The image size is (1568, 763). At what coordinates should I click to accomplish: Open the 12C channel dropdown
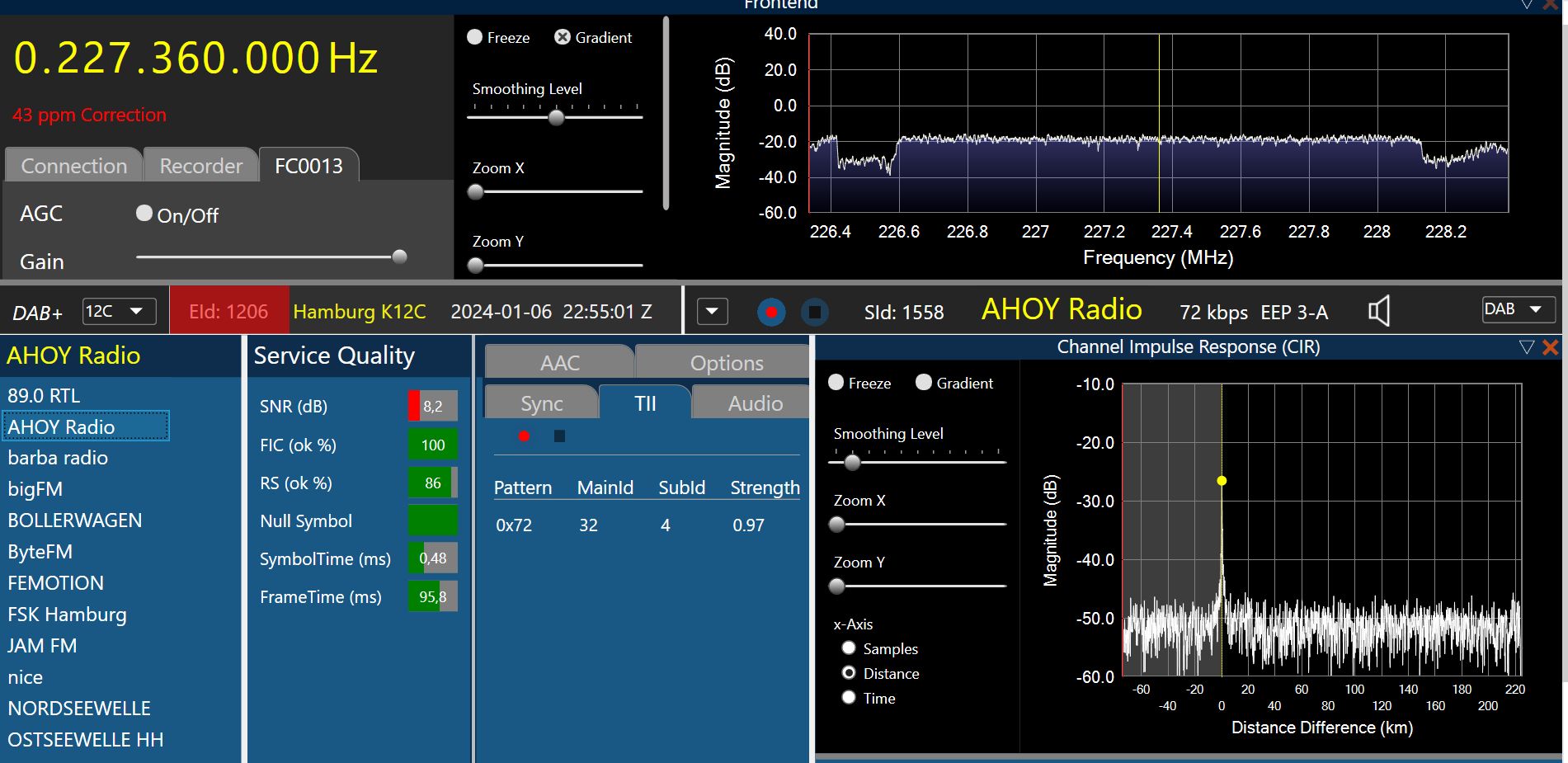[120, 312]
